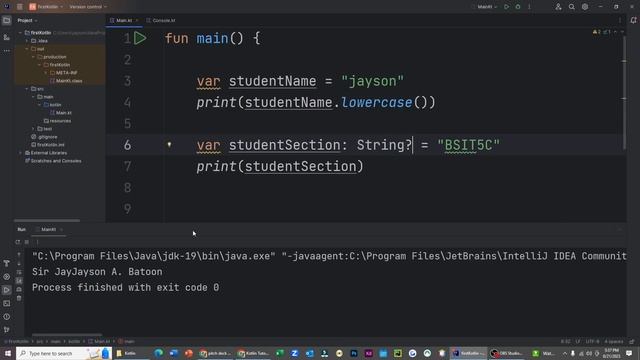Select resources folder in project tree

(58, 121)
